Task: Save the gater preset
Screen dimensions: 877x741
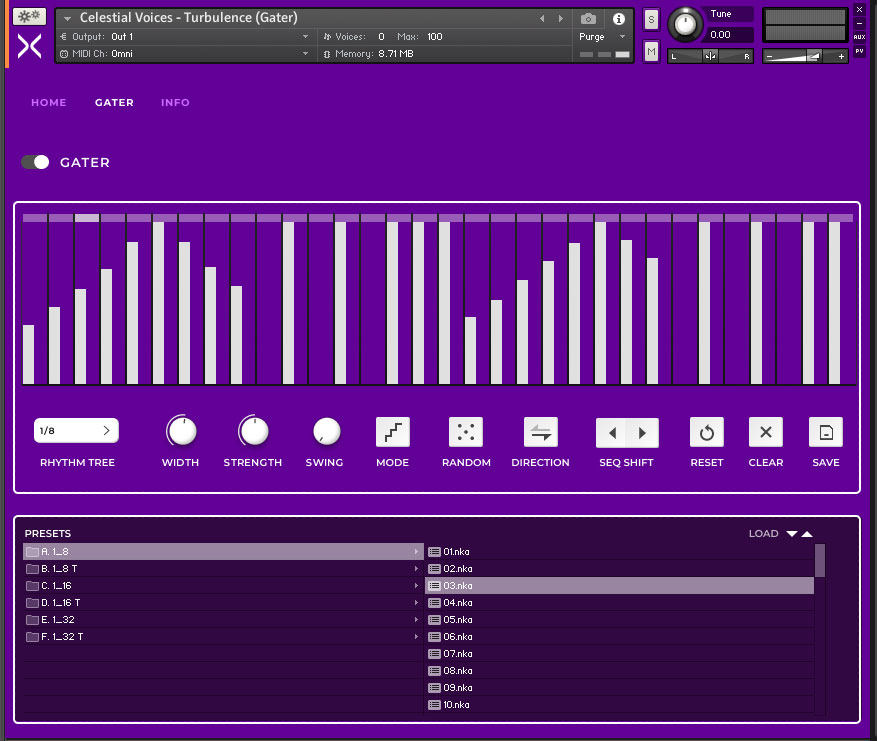Action: [x=826, y=432]
